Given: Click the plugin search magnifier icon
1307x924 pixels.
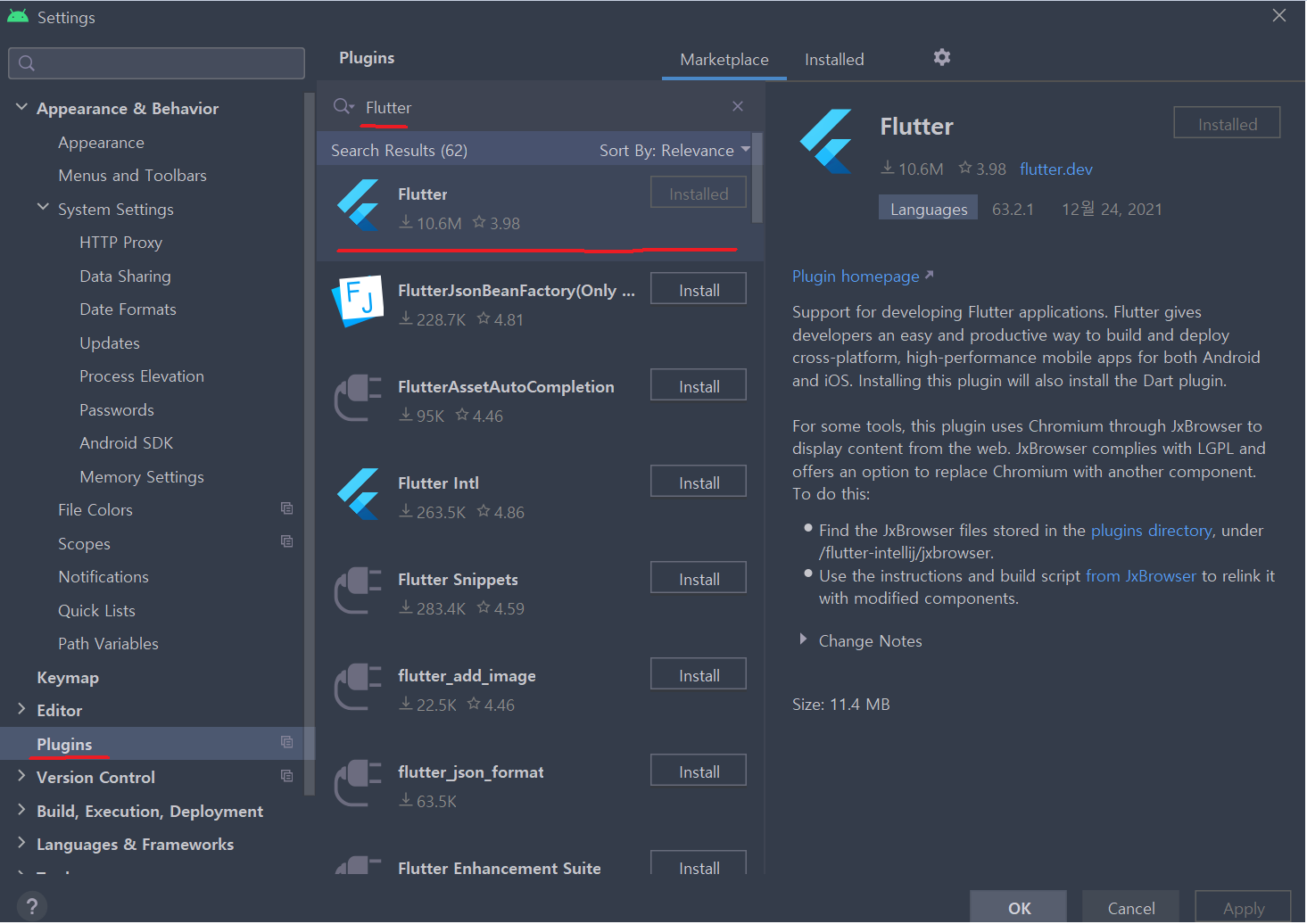Looking at the screenshot, I should pyautogui.click(x=343, y=107).
